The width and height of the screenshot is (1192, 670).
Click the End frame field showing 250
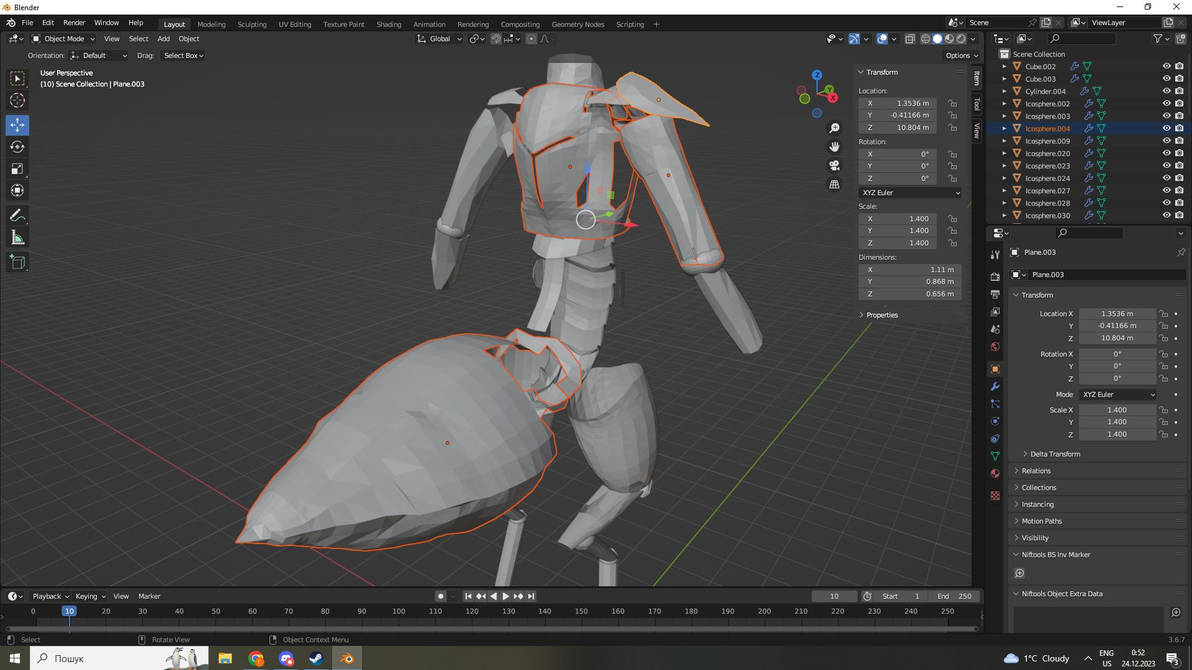[953, 596]
